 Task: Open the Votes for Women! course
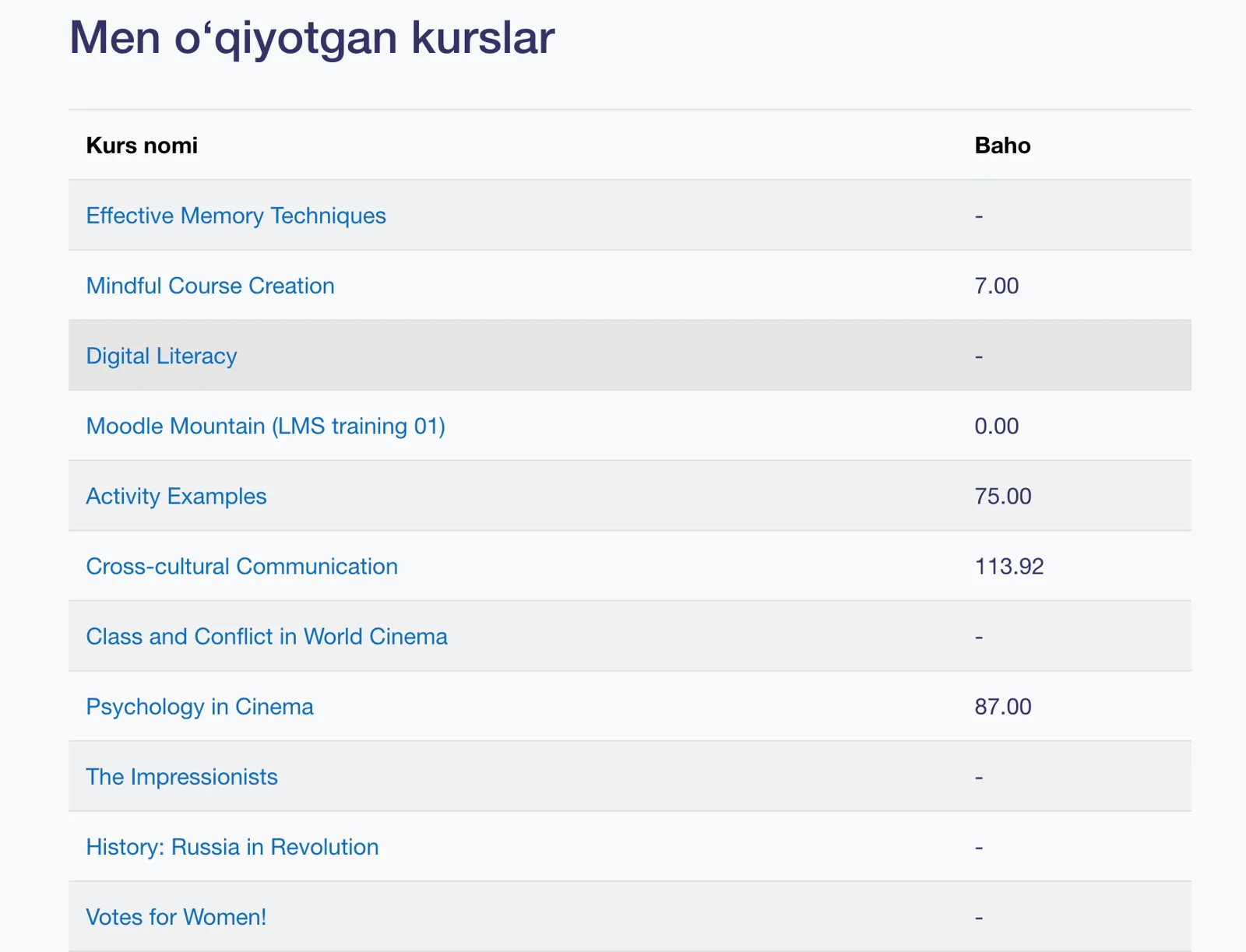coord(177,916)
